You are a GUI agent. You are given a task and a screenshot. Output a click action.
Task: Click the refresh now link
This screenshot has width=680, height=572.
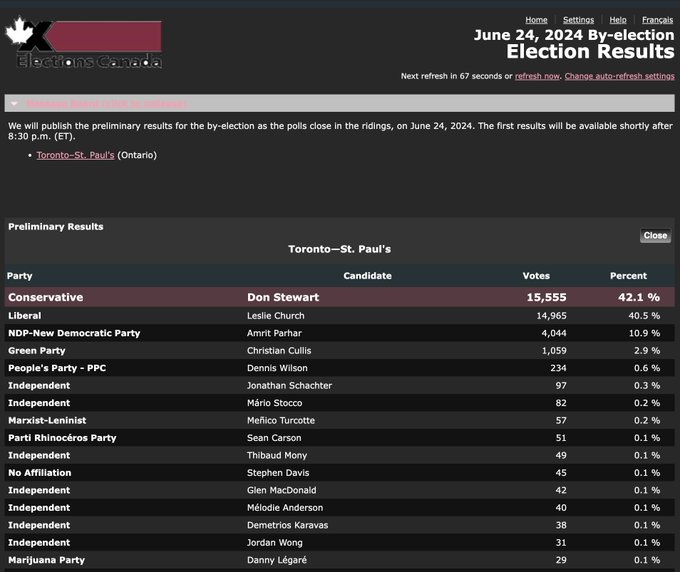pos(537,76)
